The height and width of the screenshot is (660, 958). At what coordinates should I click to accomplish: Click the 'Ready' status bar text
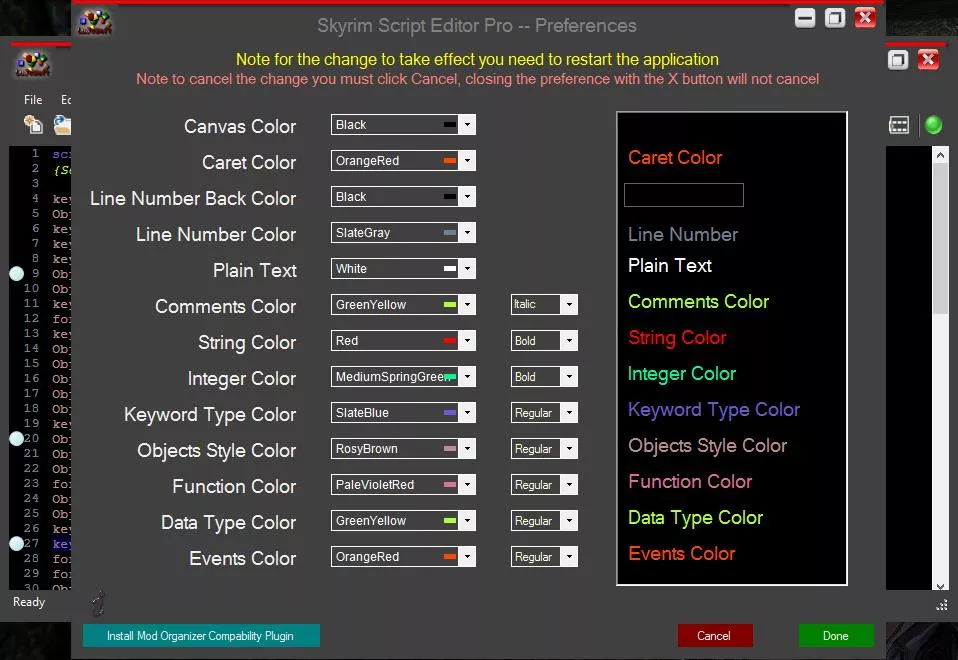click(29, 602)
